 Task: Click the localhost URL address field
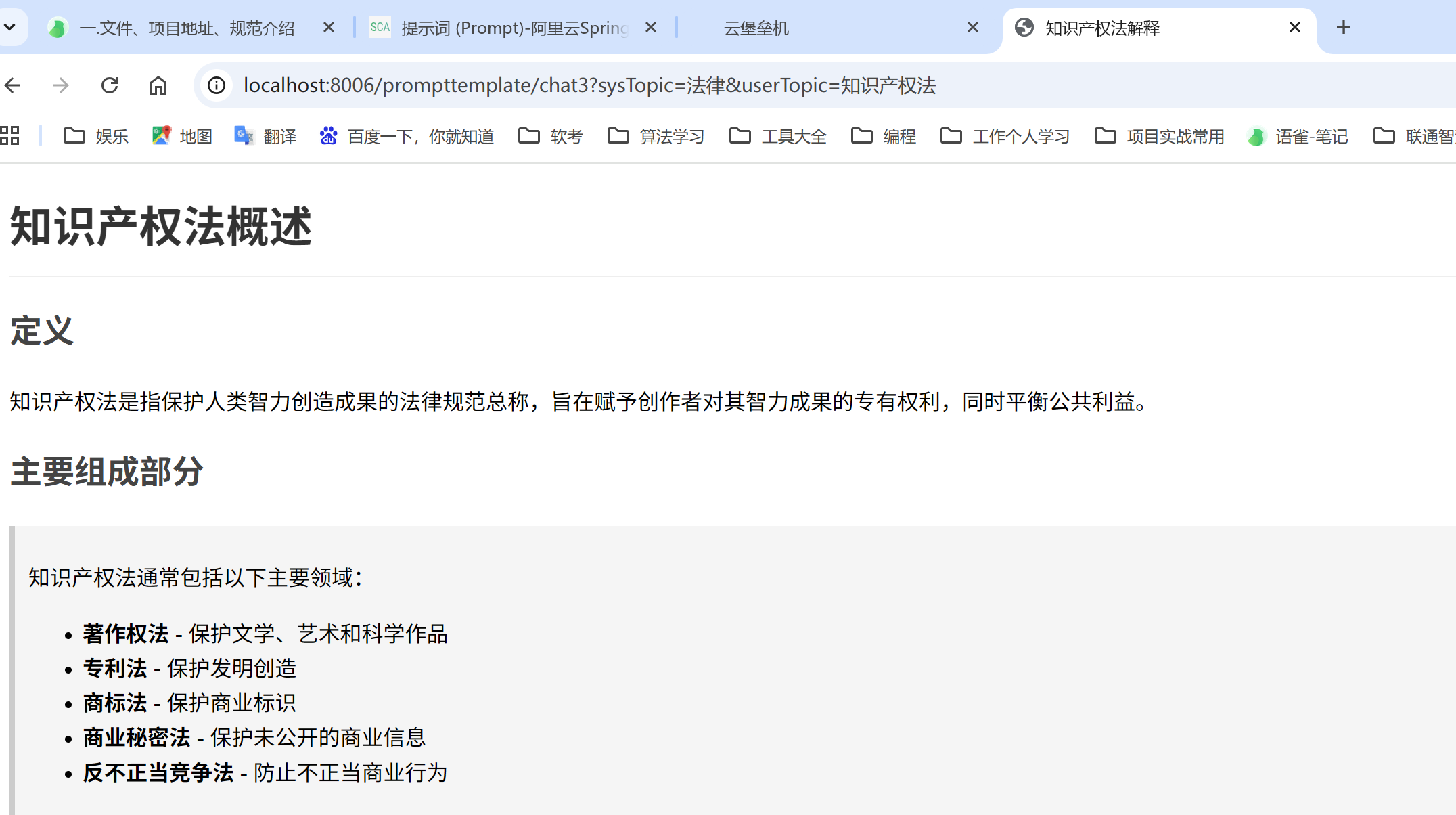[589, 85]
